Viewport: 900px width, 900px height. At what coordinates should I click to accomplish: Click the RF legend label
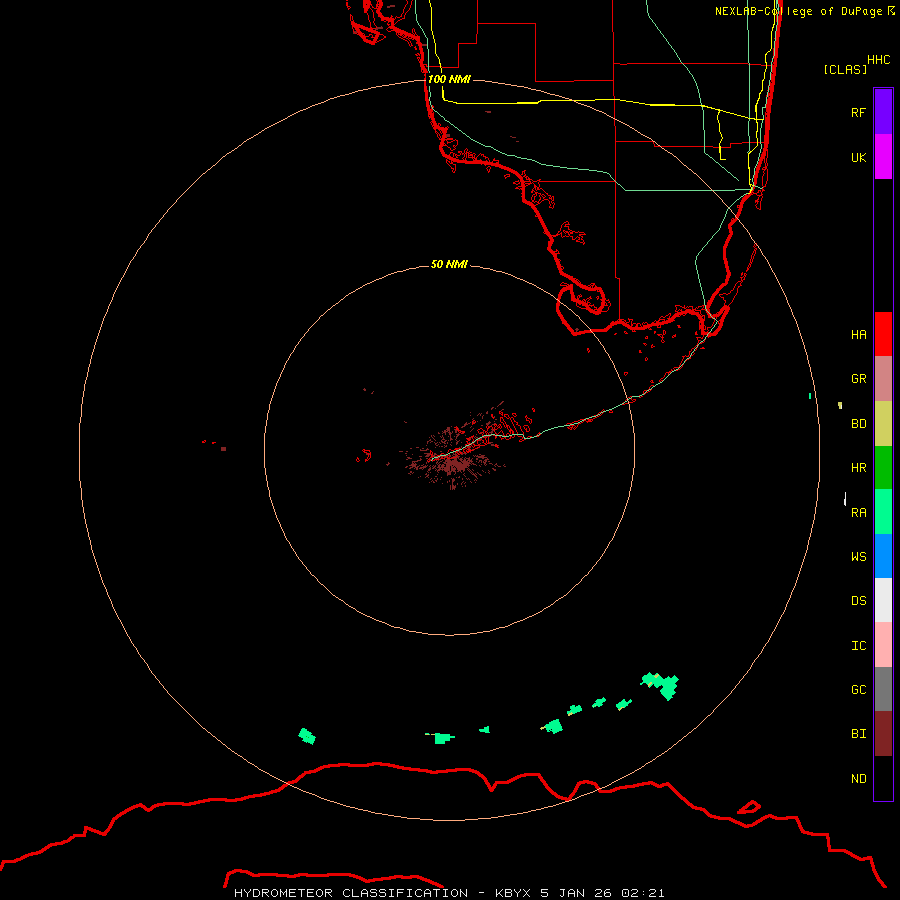coord(858,112)
